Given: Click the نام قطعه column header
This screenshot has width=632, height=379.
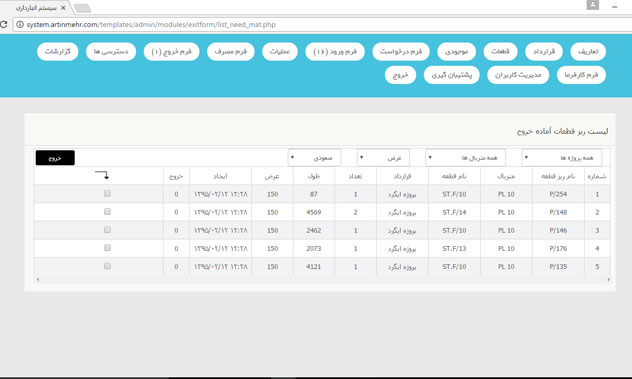Looking at the screenshot, I should click(454, 176).
